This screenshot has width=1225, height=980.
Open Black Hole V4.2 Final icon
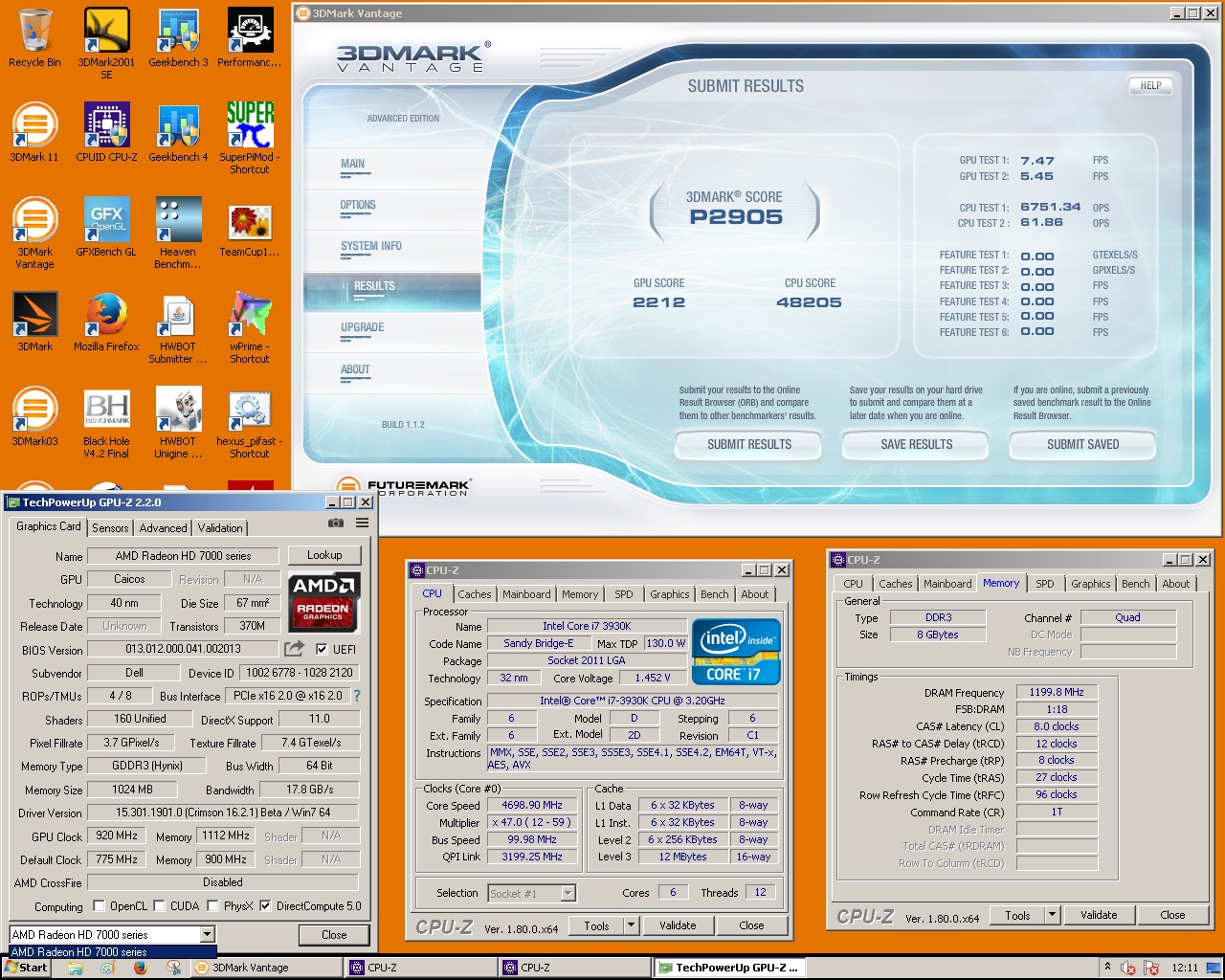click(x=106, y=422)
